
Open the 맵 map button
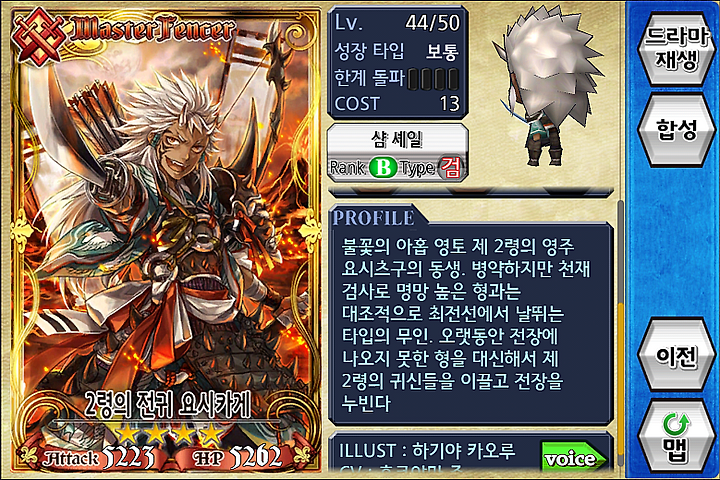pos(676,437)
